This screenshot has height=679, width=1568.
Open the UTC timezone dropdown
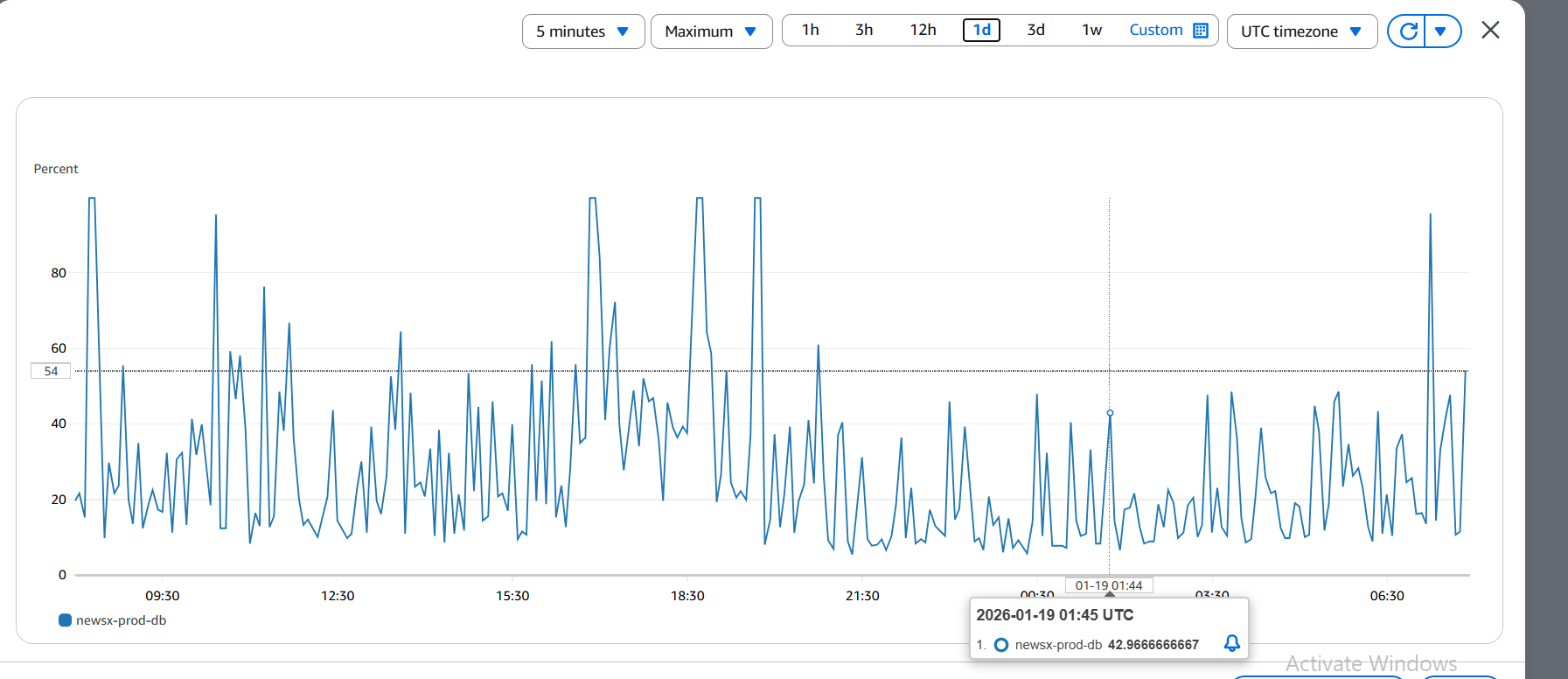(1300, 31)
